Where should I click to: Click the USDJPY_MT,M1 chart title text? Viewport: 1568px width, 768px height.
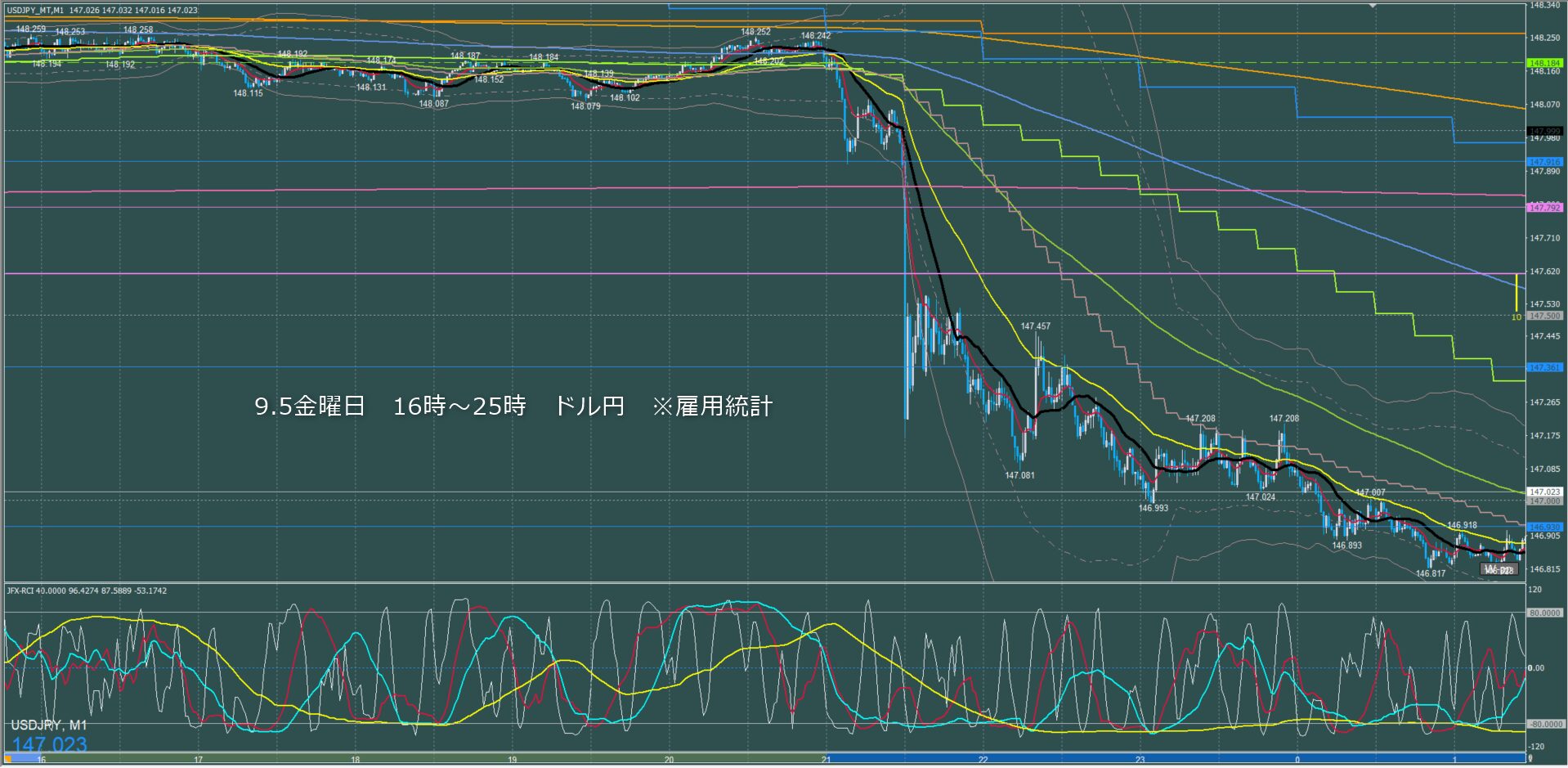36,11
